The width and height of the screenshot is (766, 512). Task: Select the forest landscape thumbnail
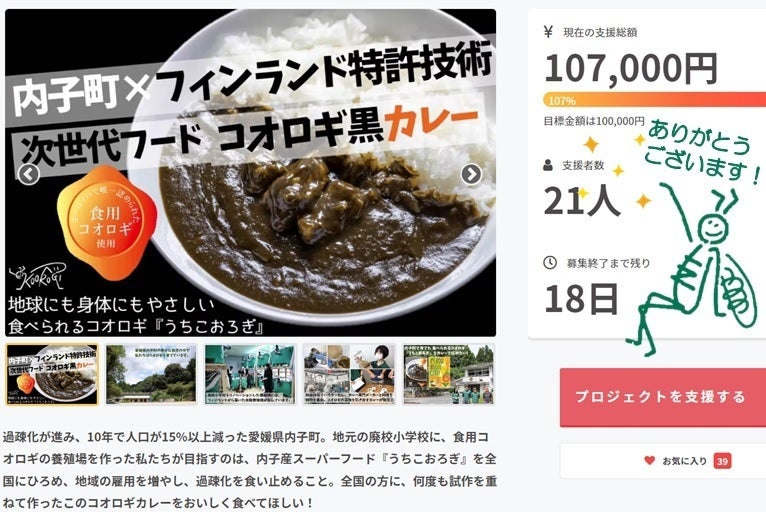coord(151,374)
